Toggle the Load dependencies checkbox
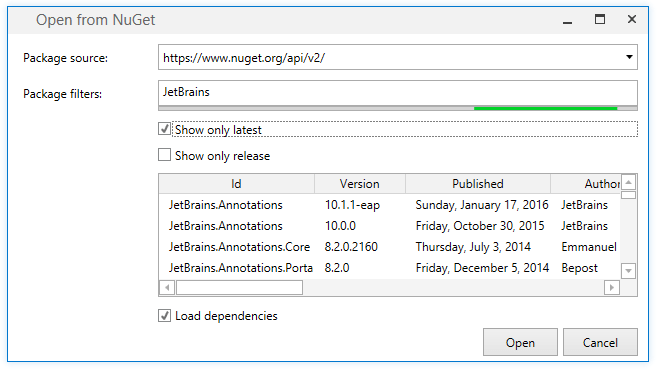This screenshot has width=659, height=370. (x=164, y=315)
